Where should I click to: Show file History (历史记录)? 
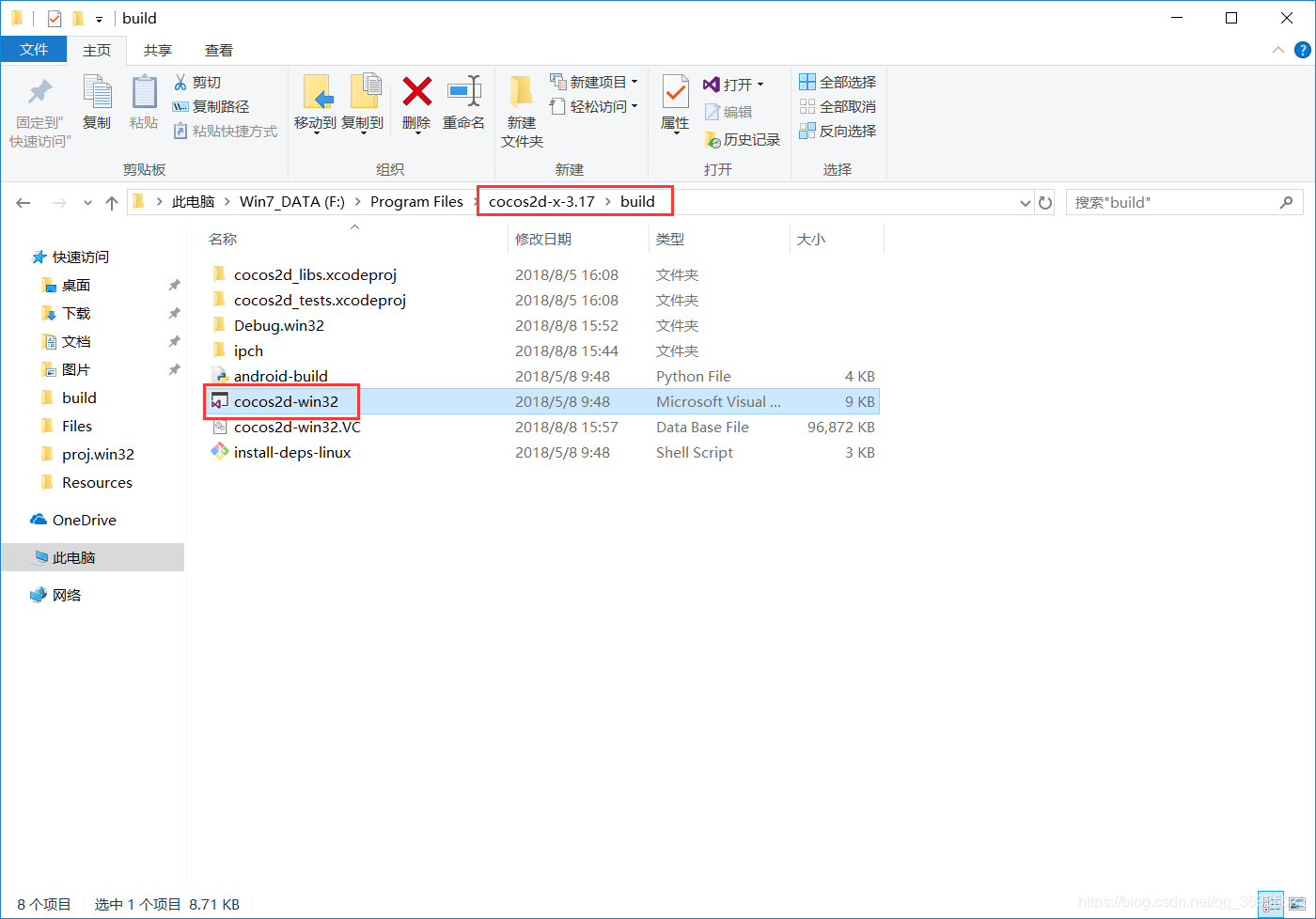click(743, 139)
